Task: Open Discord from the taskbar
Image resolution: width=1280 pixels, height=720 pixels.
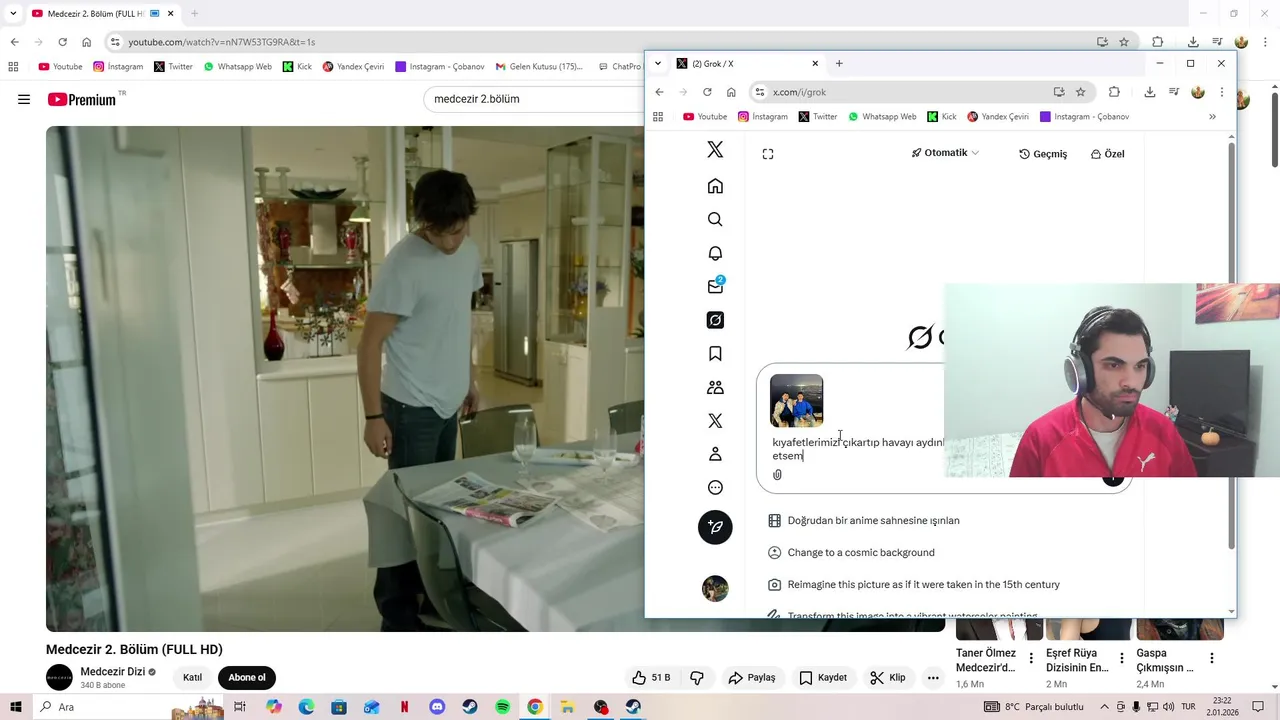Action: pos(437,707)
